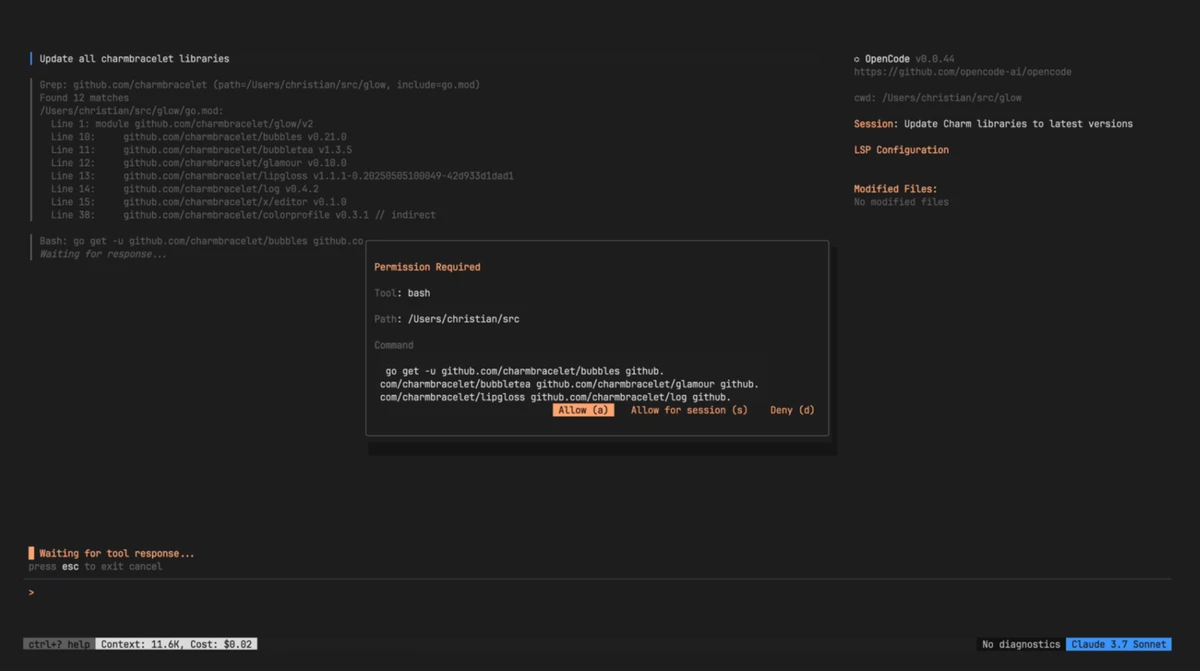The height and width of the screenshot is (671, 1200).
Task: Click the 'press esc to exit cancel' hint
Action: click(95, 567)
